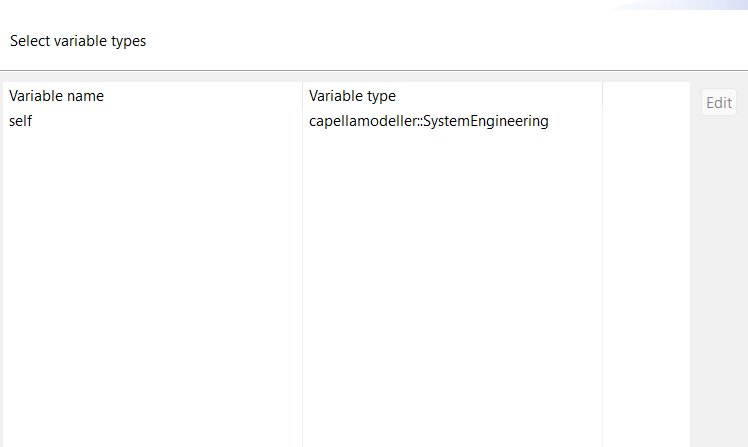Click the bottom of the empty third column
Viewport: 748px width, 447px height.
[x=645, y=430]
